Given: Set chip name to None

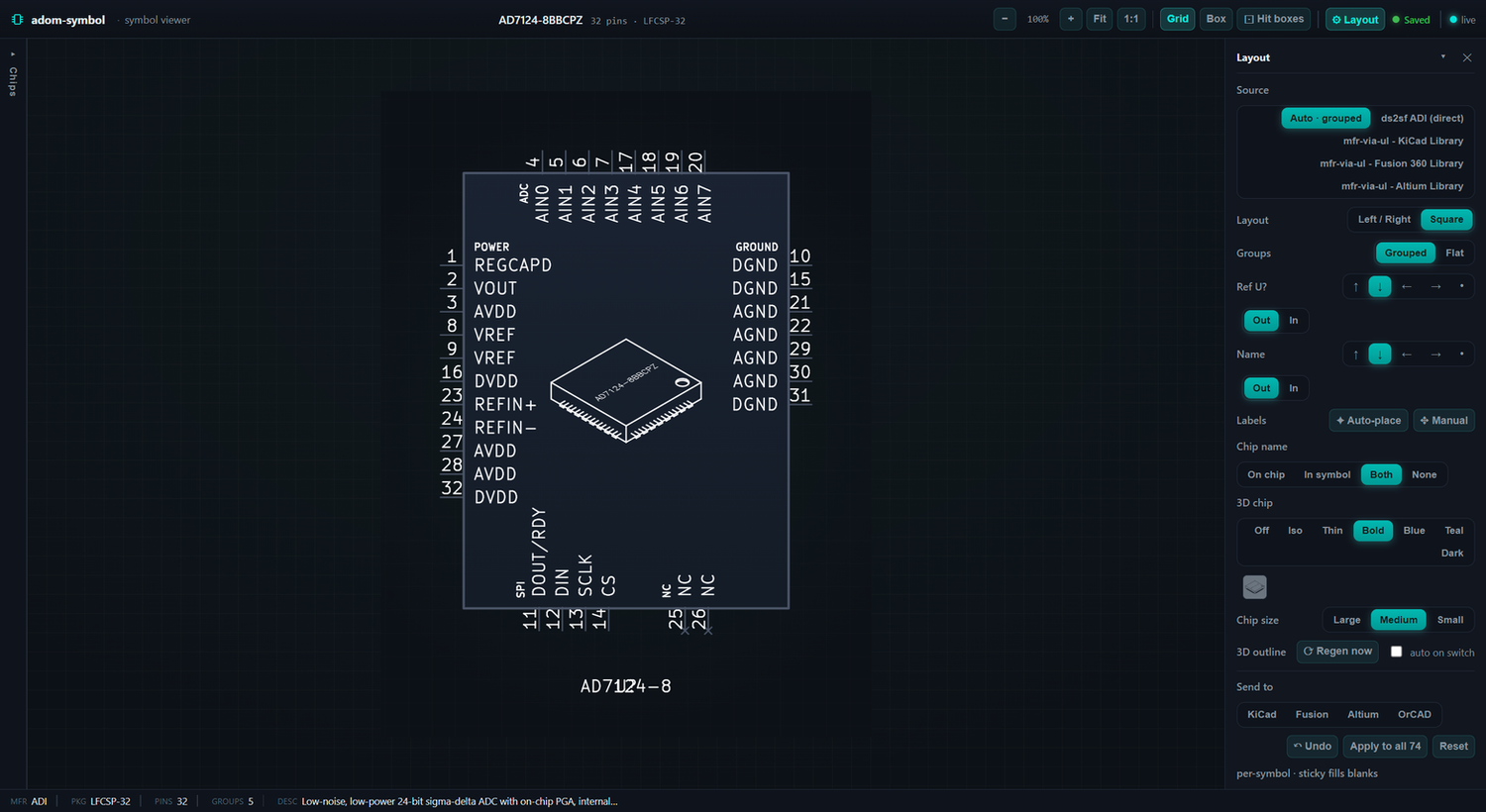Looking at the screenshot, I should pyautogui.click(x=1424, y=474).
